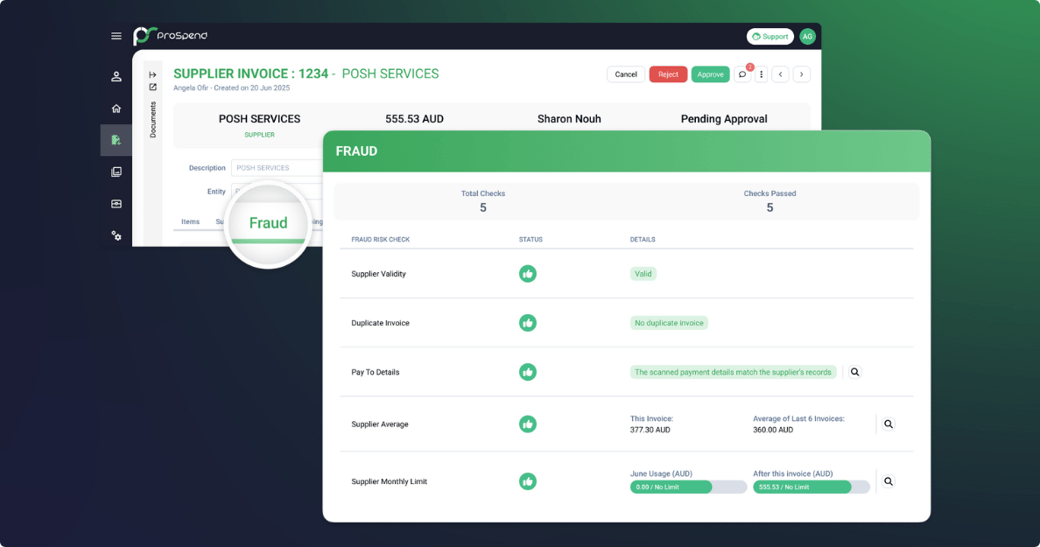The height and width of the screenshot is (547, 1040).
Task: Click the POSH SERVICES supplier name
Action: [x=259, y=119]
